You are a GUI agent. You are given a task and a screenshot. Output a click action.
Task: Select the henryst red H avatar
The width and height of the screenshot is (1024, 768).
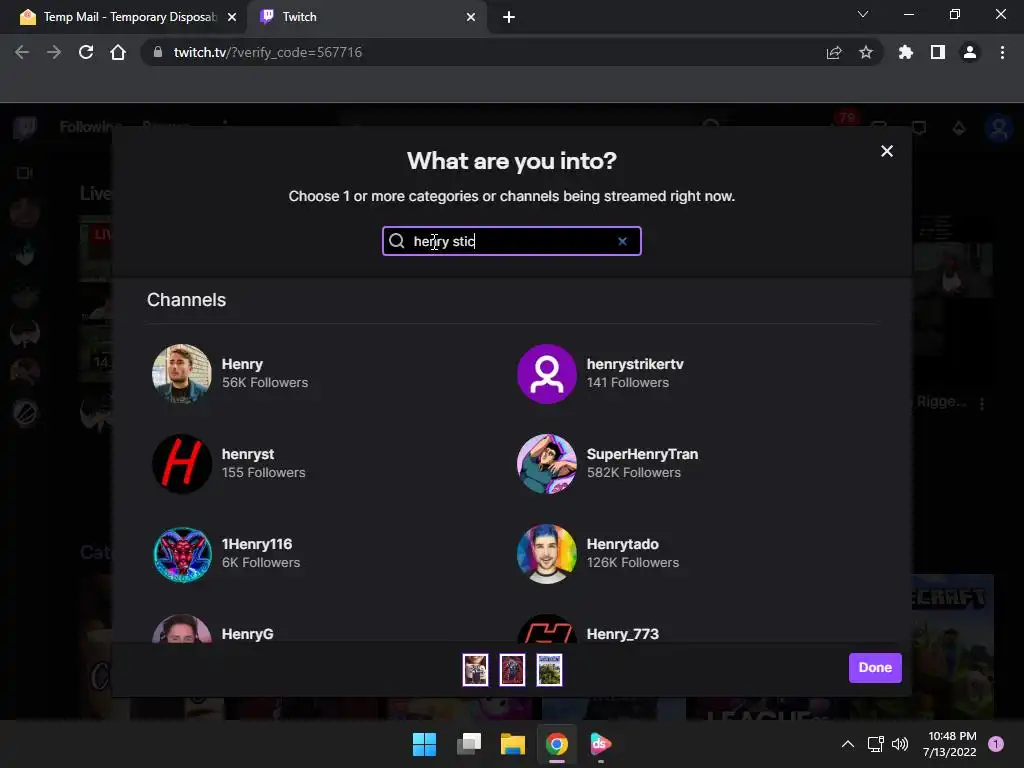[x=182, y=464]
